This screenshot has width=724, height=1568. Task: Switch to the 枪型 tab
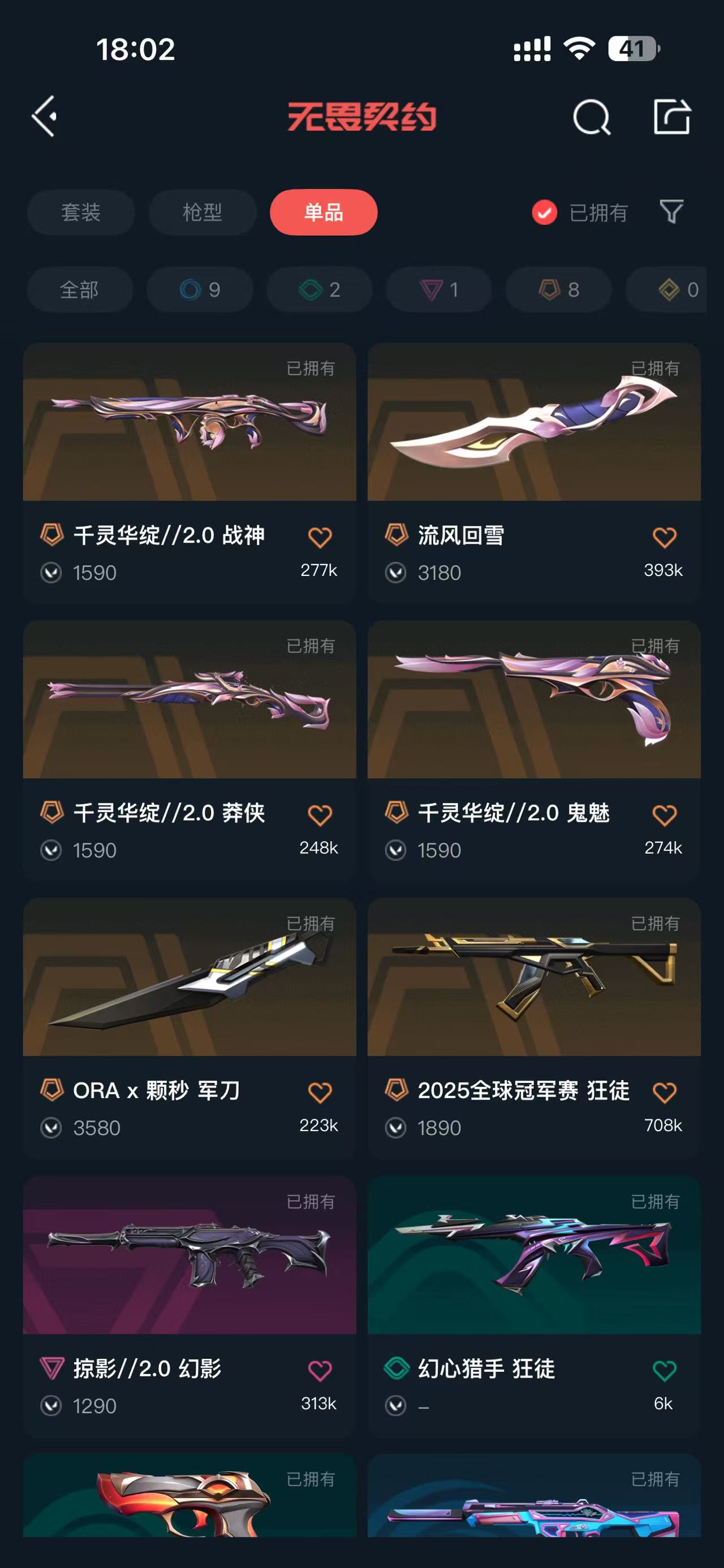pyautogui.click(x=202, y=213)
